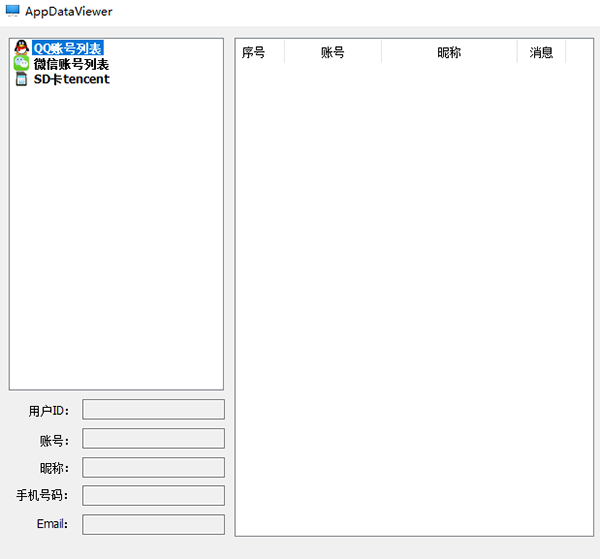
Task: Focus the 用户ID input field
Action: coord(153,409)
